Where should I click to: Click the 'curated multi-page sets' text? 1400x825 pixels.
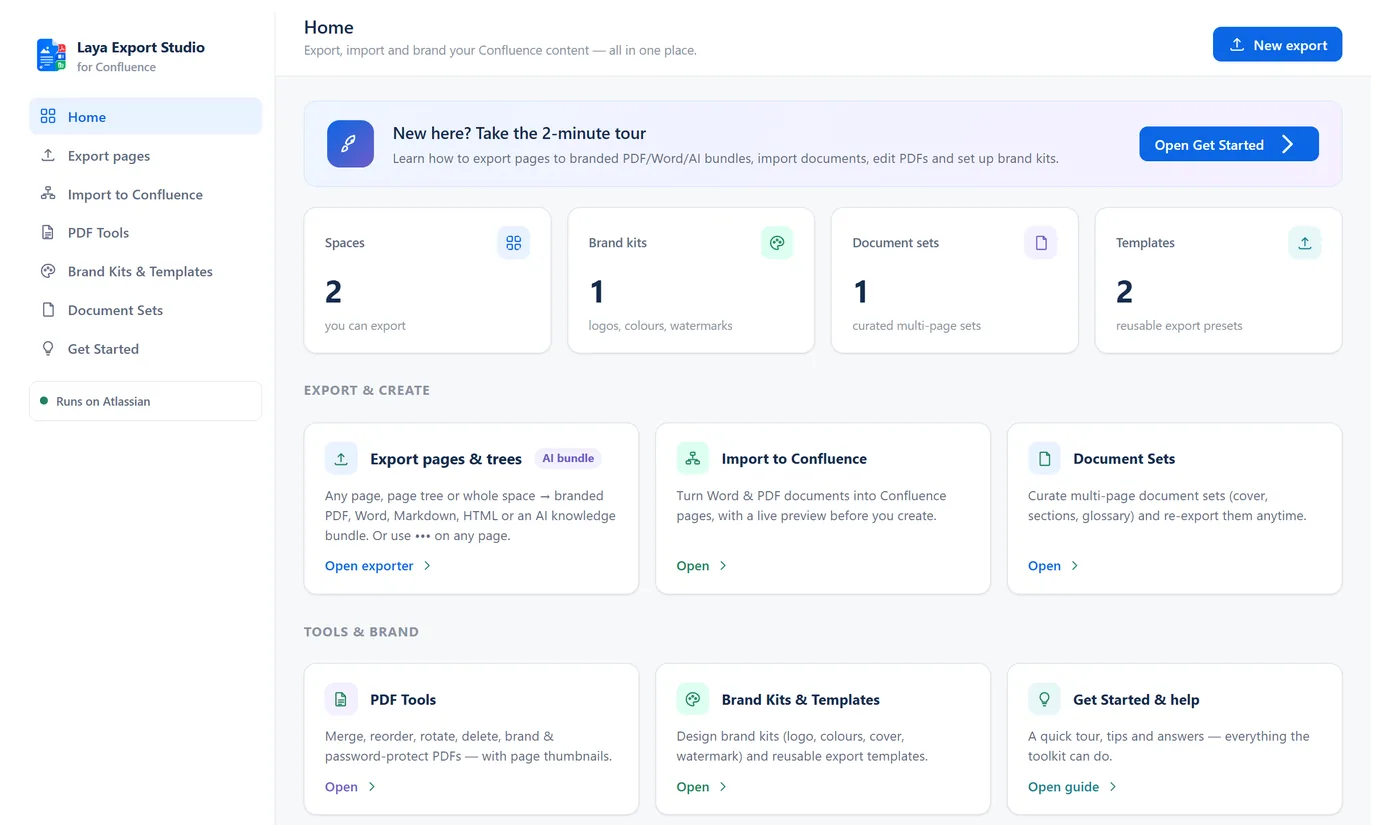(917, 325)
